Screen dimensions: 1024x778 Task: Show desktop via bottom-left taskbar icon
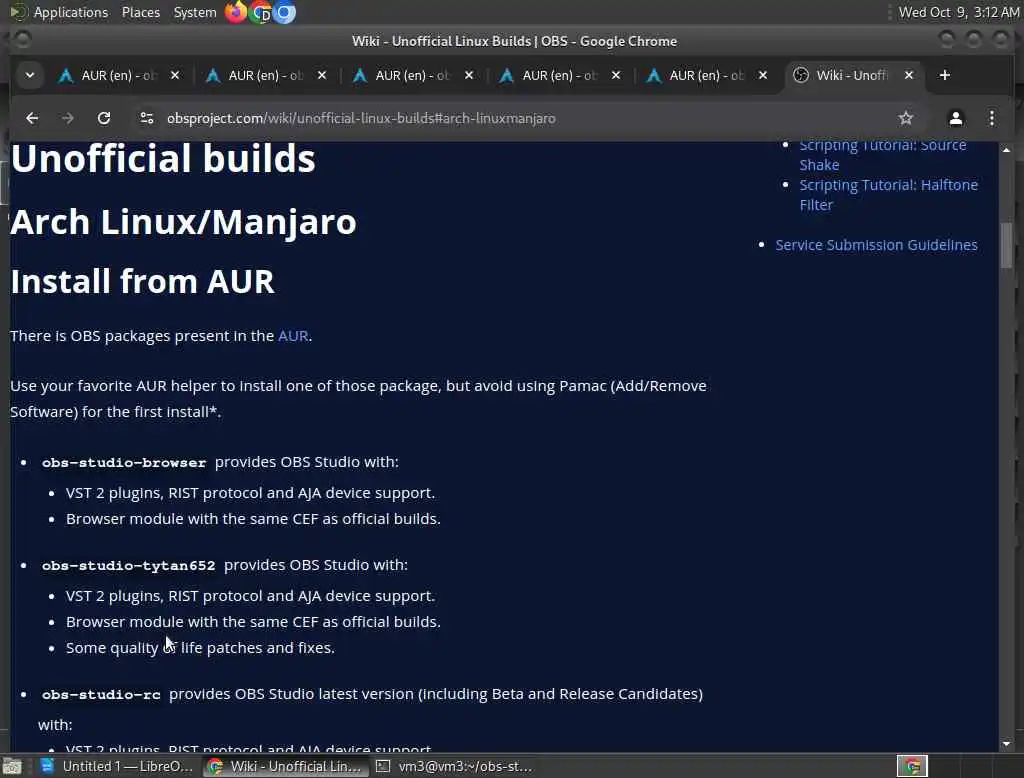12,766
